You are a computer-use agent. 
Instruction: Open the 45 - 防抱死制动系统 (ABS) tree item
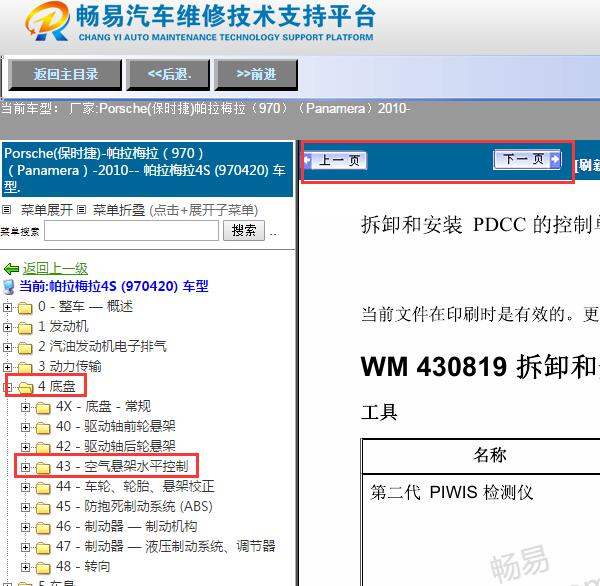pos(134,506)
